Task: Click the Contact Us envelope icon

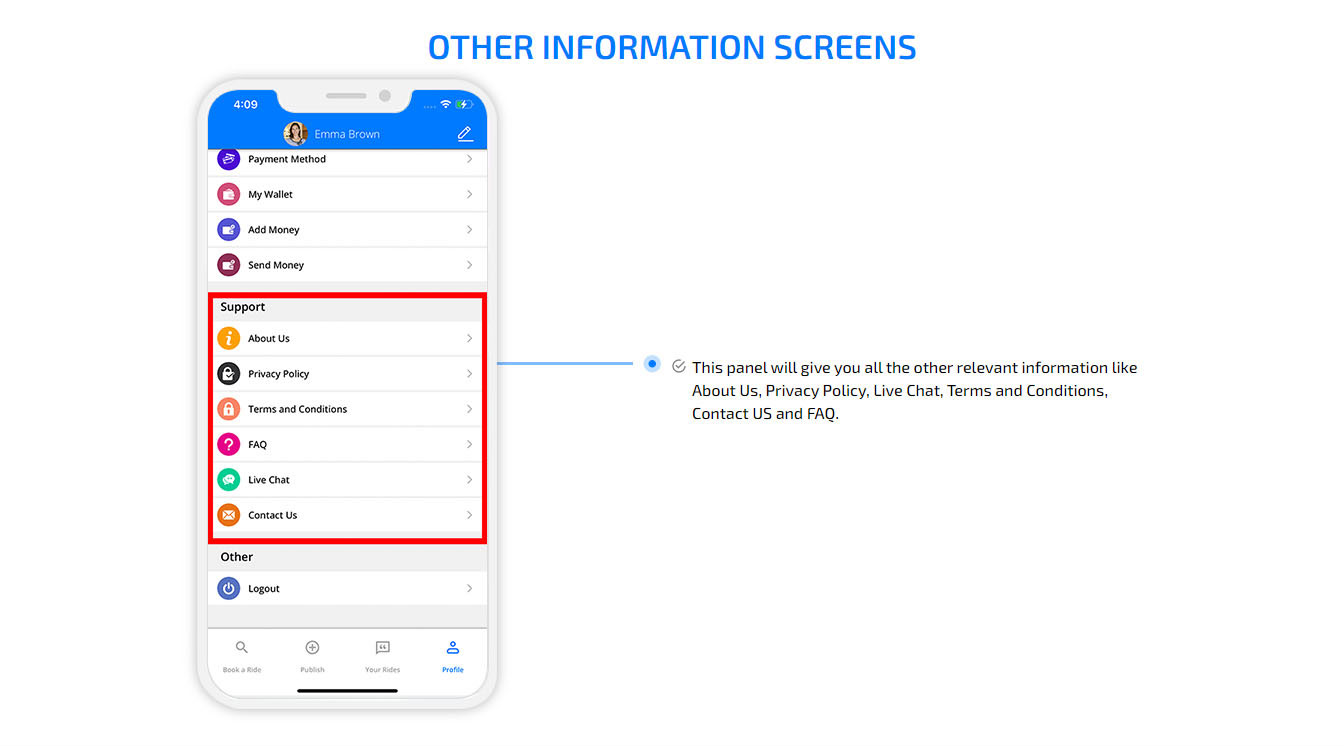Action: 229,515
